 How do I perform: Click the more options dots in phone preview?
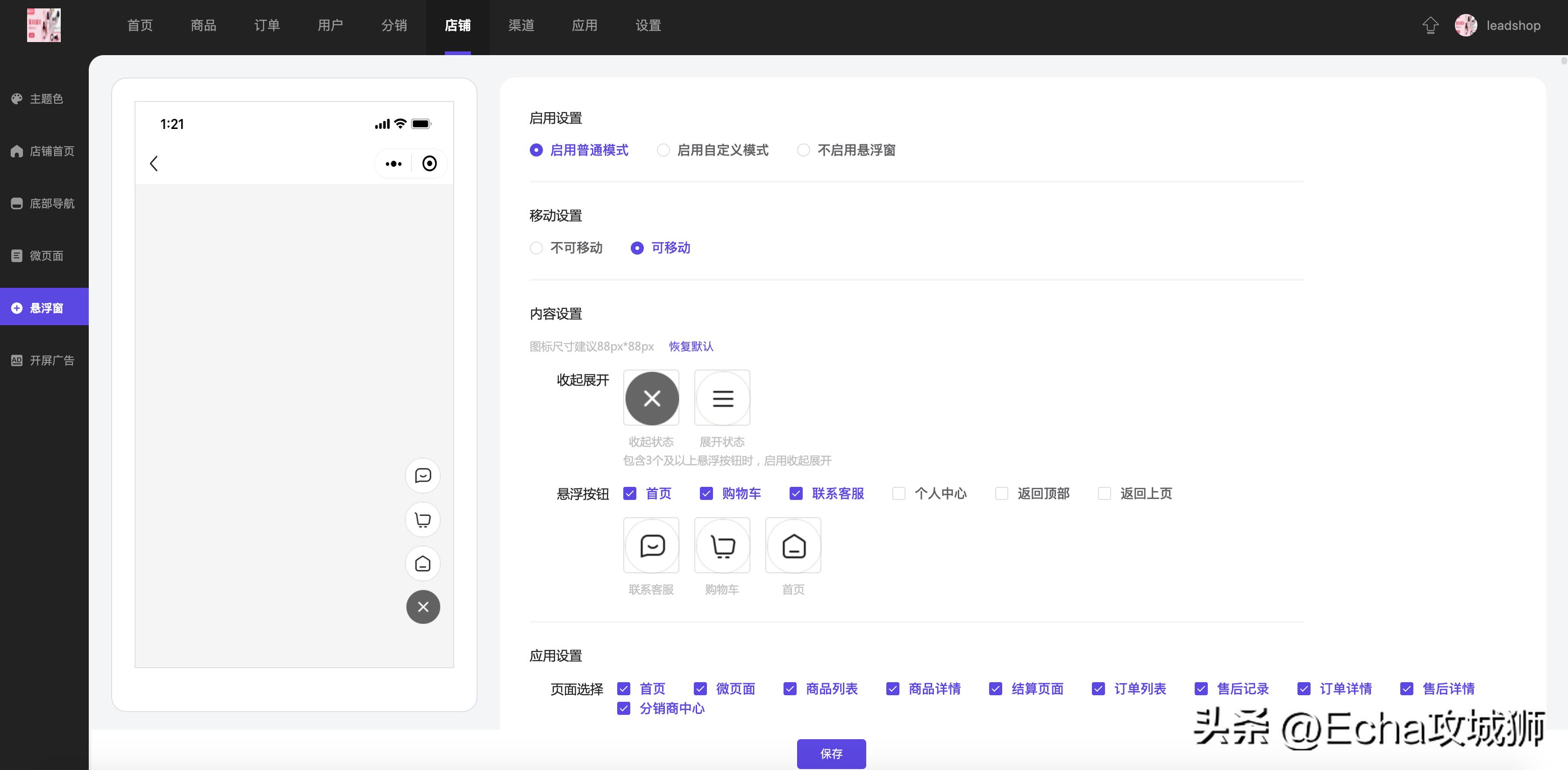393,163
